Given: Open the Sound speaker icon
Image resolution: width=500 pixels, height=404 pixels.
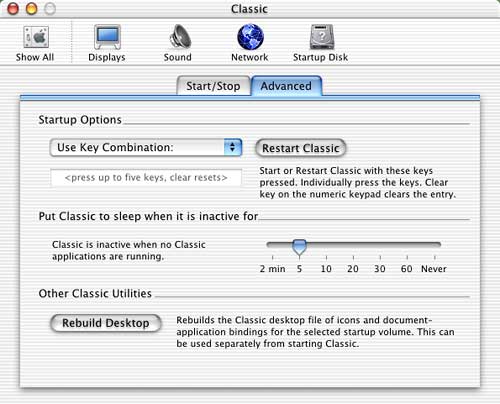Looking at the screenshot, I should 180,37.
